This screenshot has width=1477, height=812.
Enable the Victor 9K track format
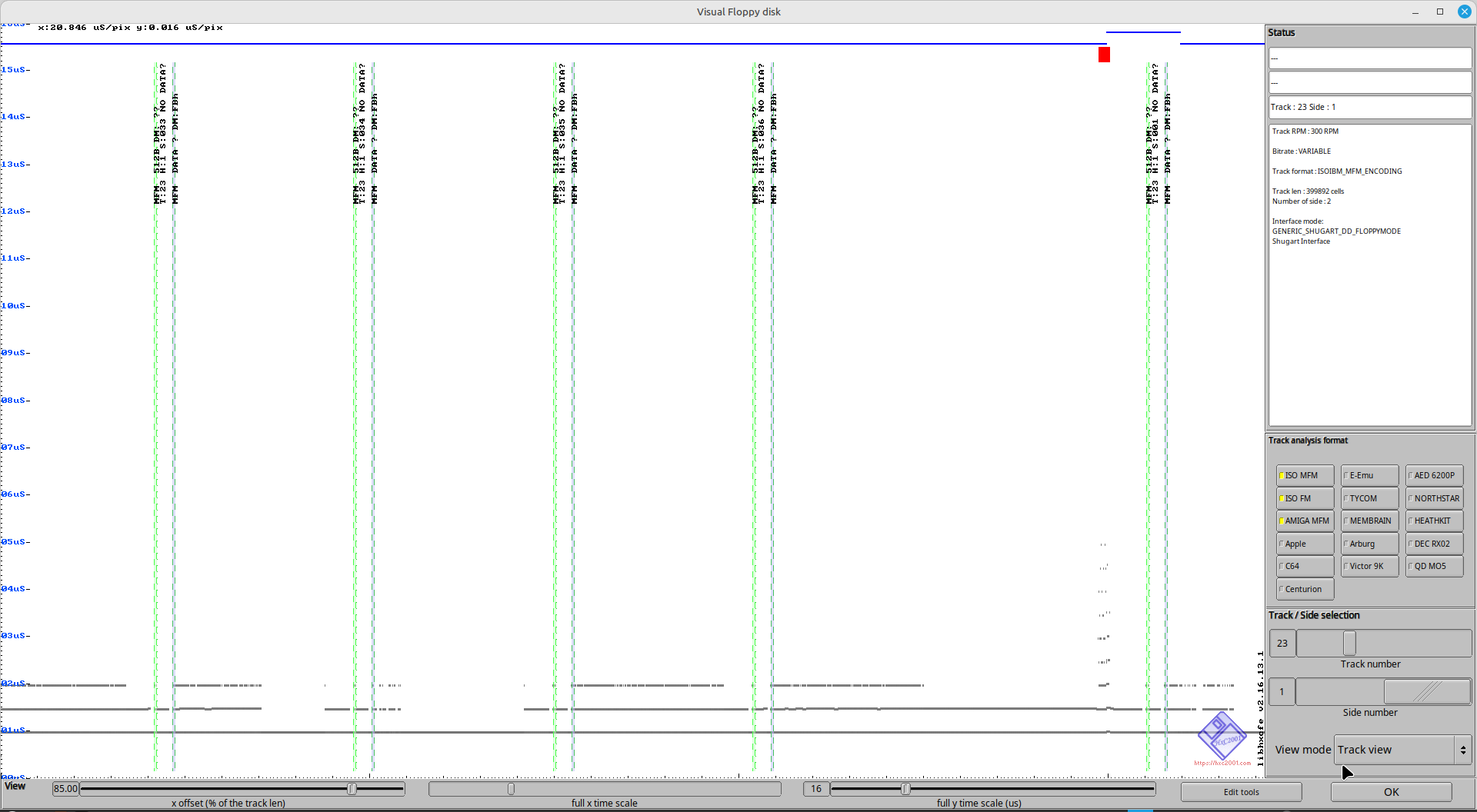[x=1369, y=566]
